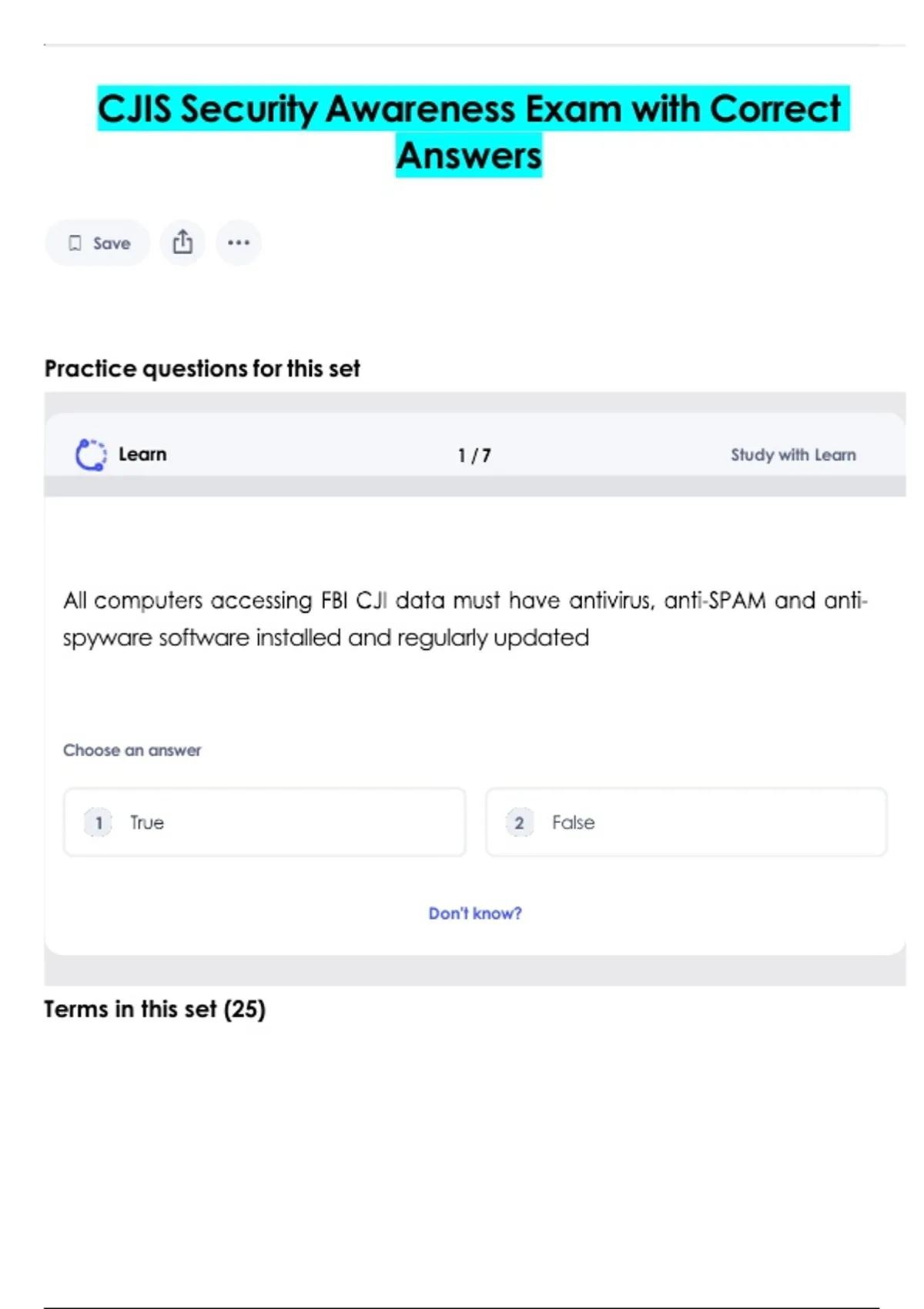Click the Learn circular logo icon
The image size is (924, 1309).
(91, 454)
